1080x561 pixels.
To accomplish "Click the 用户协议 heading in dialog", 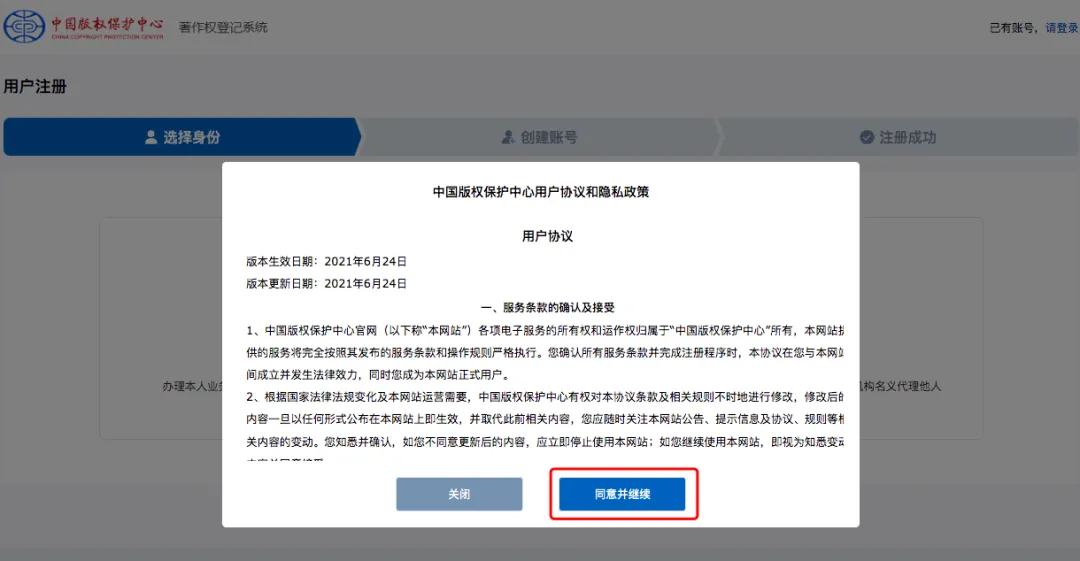I will [548, 236].
